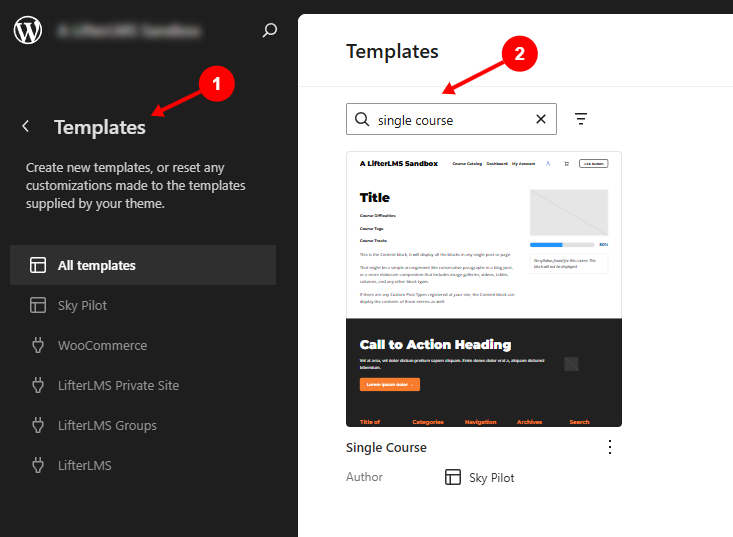Click the LifterLMS plug icon
Viewport: 733px width, 537px height.
click(x=38, y=465)
